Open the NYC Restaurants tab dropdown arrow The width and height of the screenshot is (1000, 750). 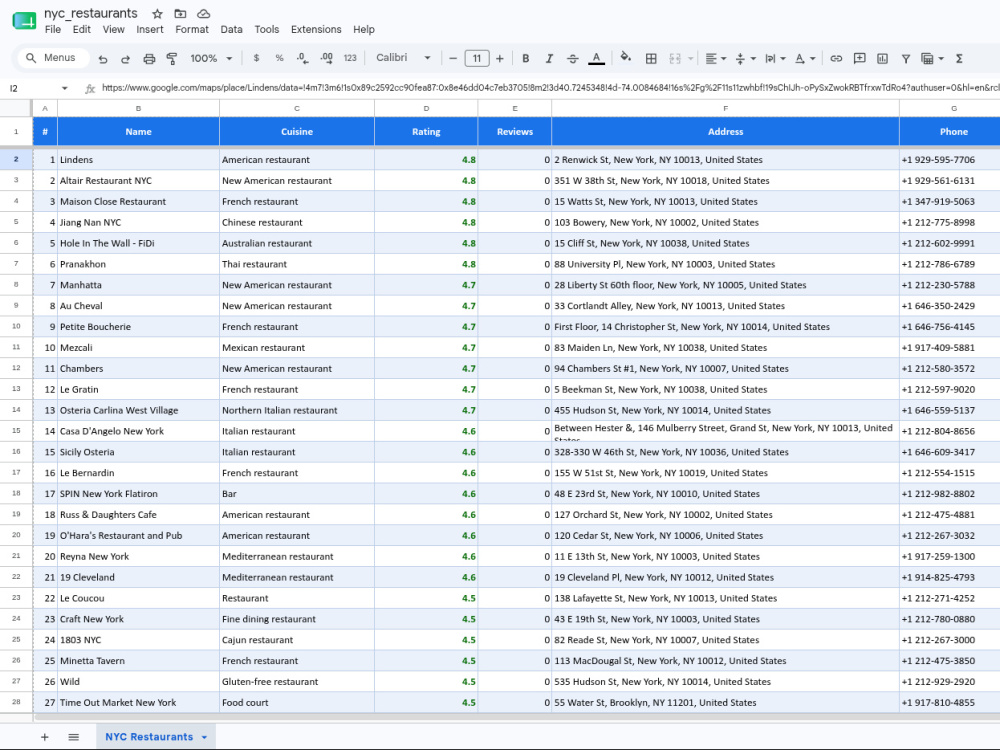(204, 737)
